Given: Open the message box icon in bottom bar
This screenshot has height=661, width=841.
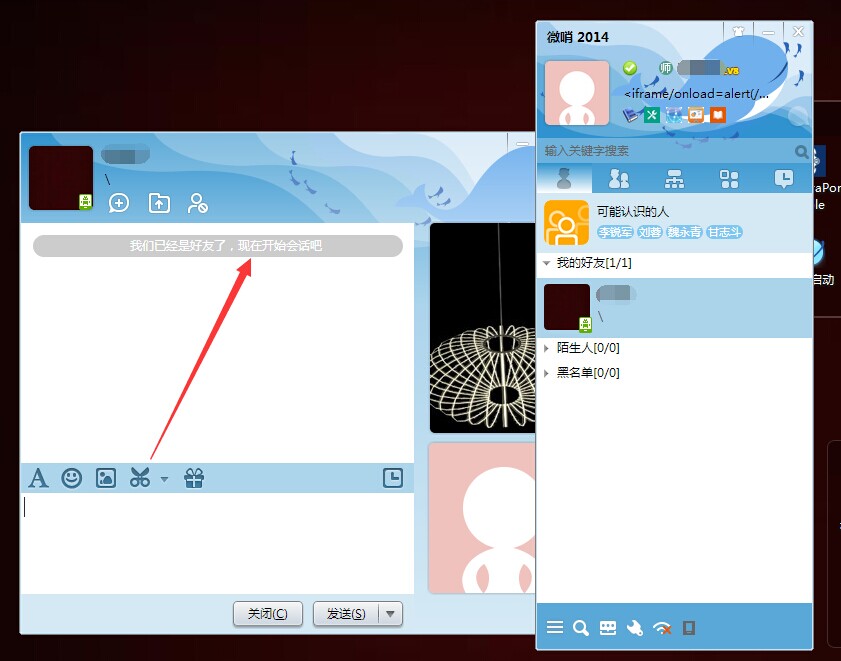Looking at the screenshot, I should click(608, 627).
